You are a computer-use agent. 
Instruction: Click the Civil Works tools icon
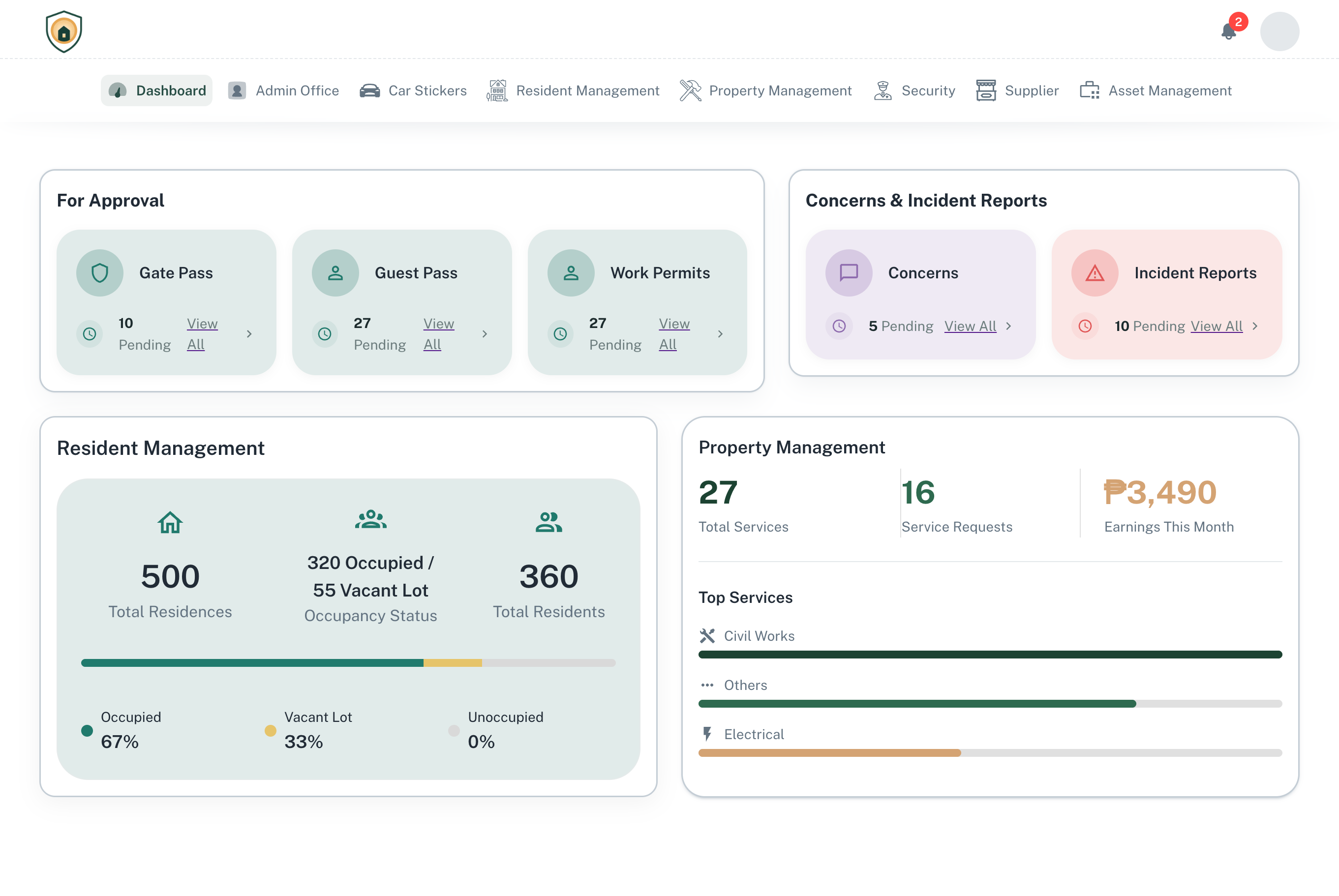point(707,635)
